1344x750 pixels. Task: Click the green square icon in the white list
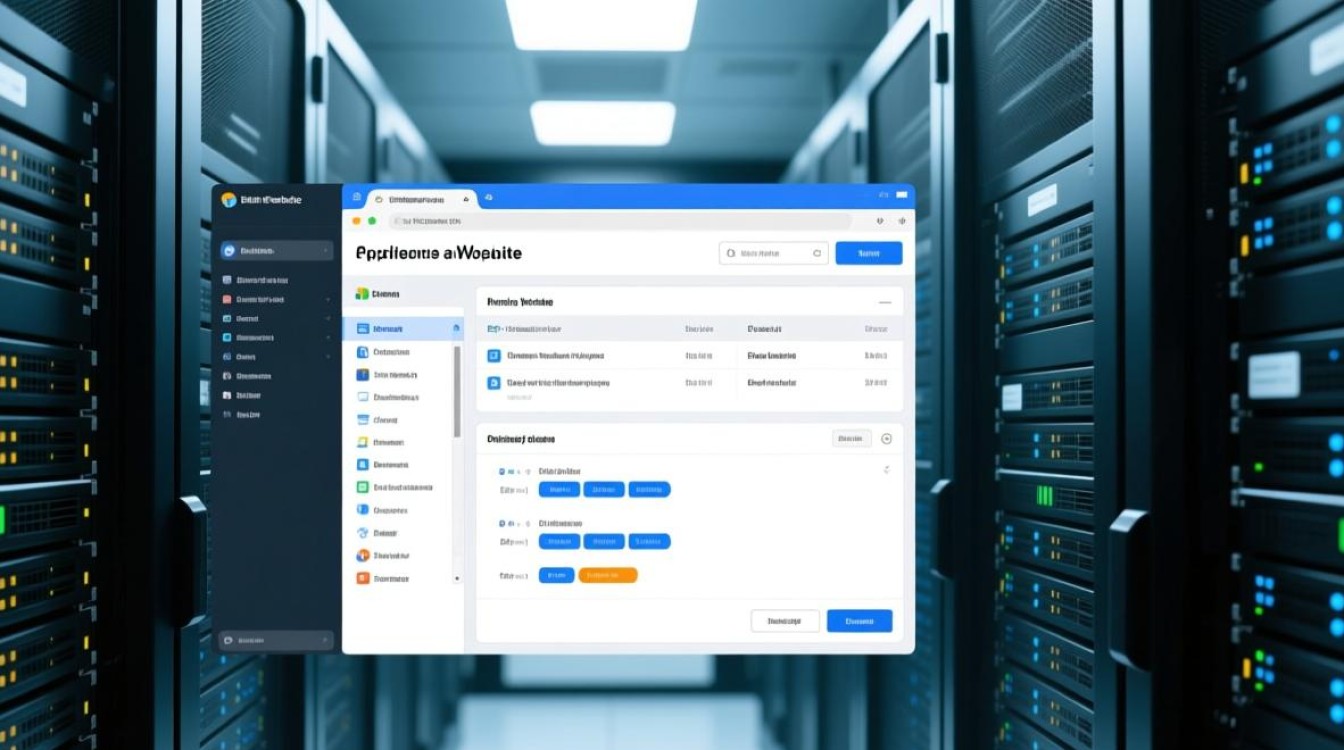[x=363, y=487]
